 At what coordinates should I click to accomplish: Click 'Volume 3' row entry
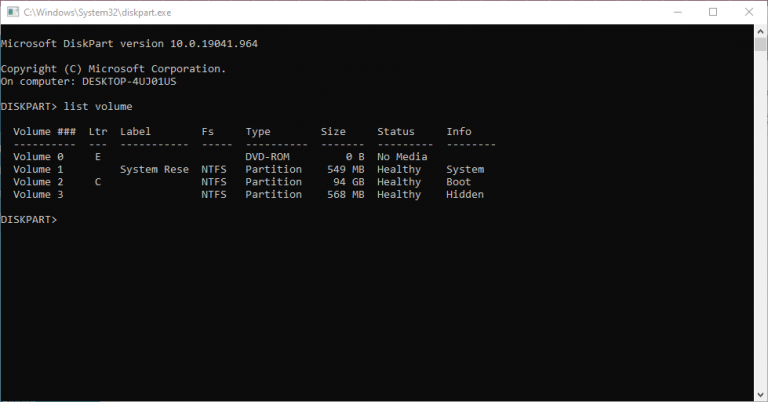point(38,194)
